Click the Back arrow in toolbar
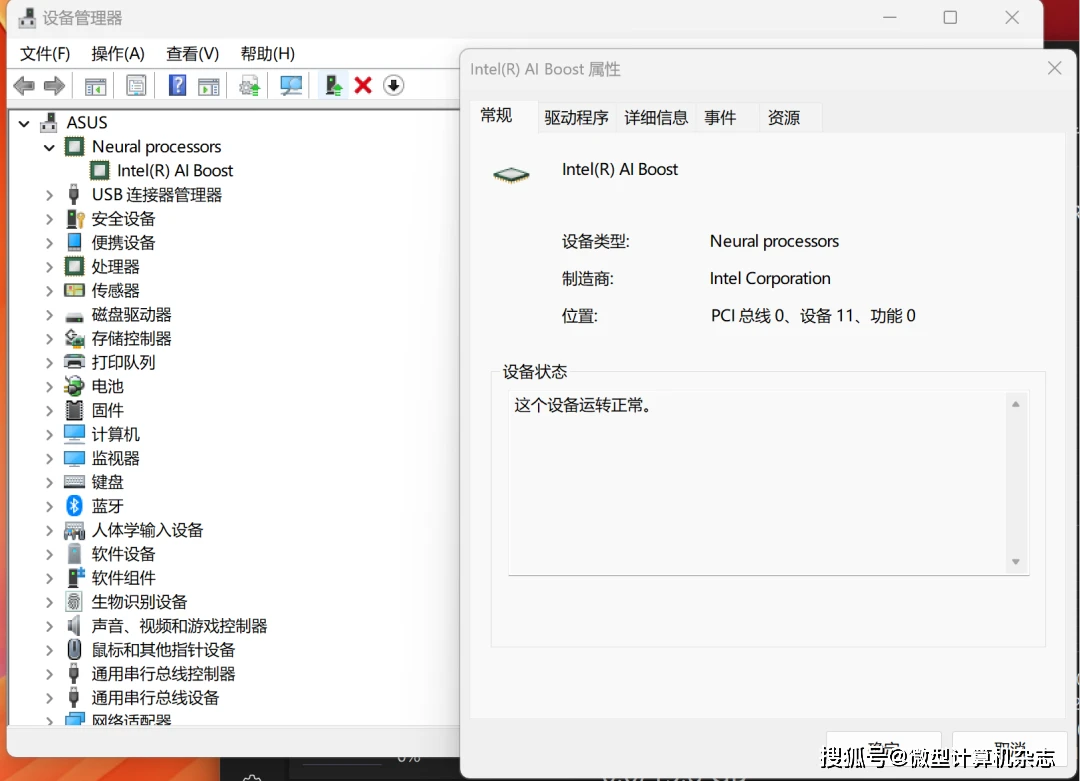 (24, 86)
